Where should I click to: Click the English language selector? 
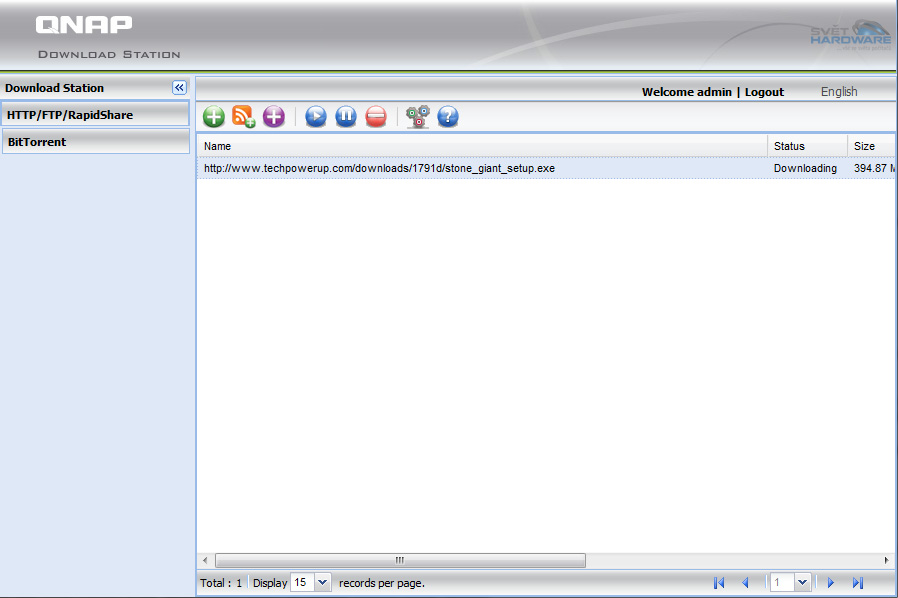click(x=839, y=91)
